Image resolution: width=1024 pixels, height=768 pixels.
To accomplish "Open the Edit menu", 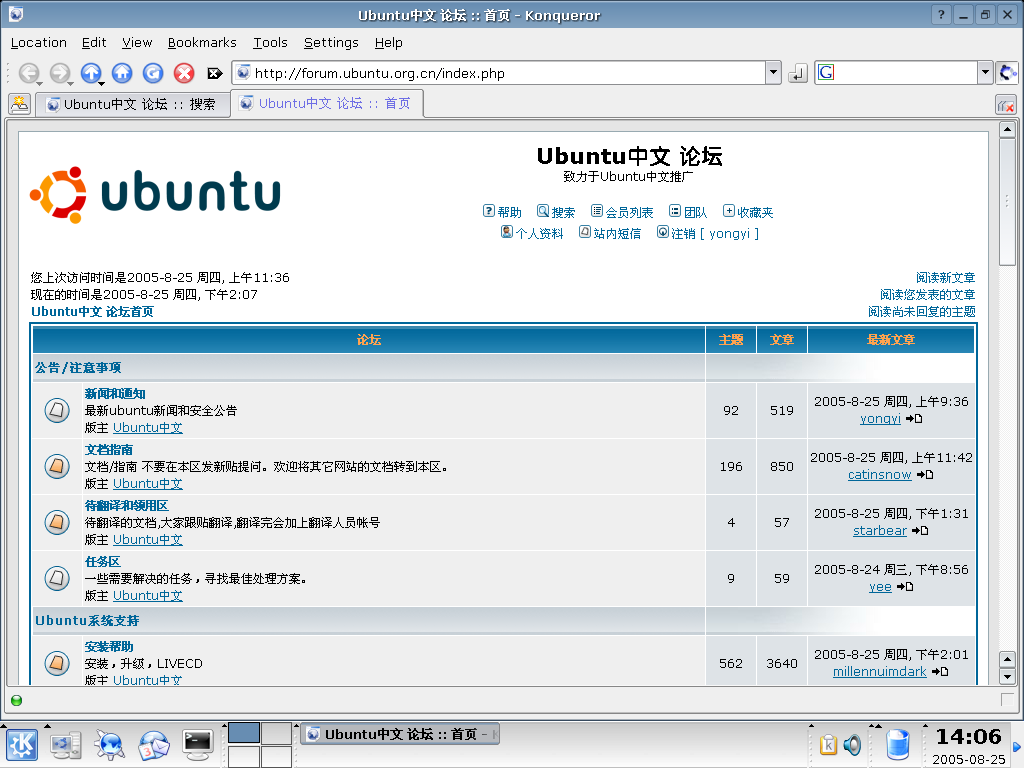I will 94,42.
